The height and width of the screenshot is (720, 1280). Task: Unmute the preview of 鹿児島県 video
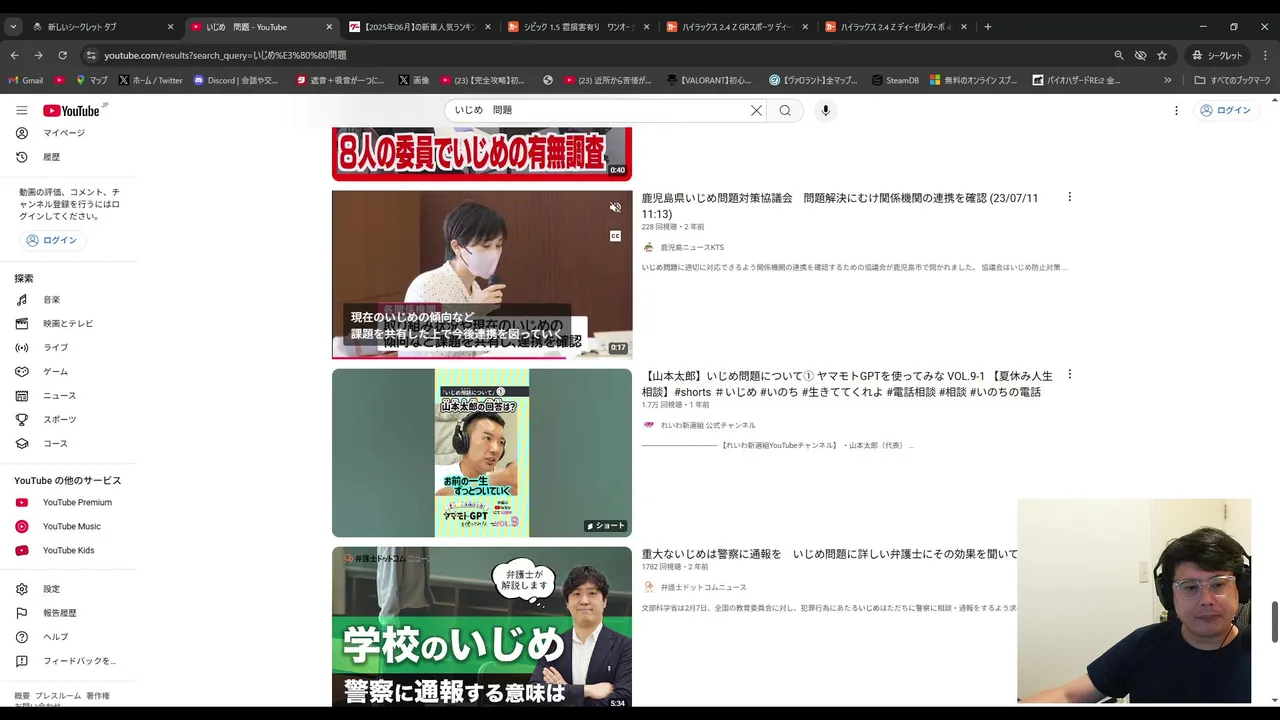tap(615, 208)
